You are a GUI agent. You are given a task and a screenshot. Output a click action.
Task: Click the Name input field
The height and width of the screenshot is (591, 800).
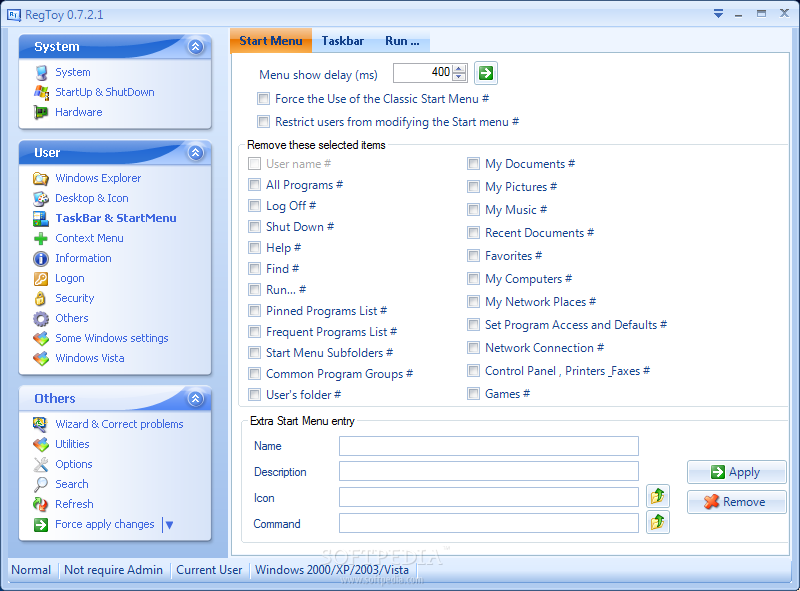point(489,446)
